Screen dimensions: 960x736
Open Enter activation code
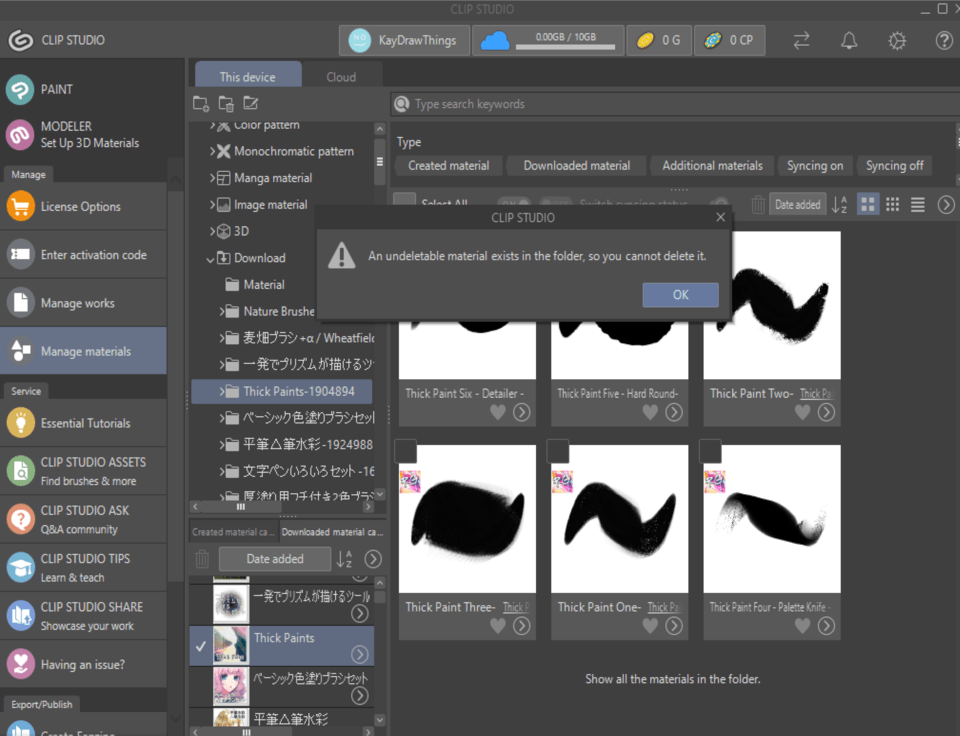point(83,255)
